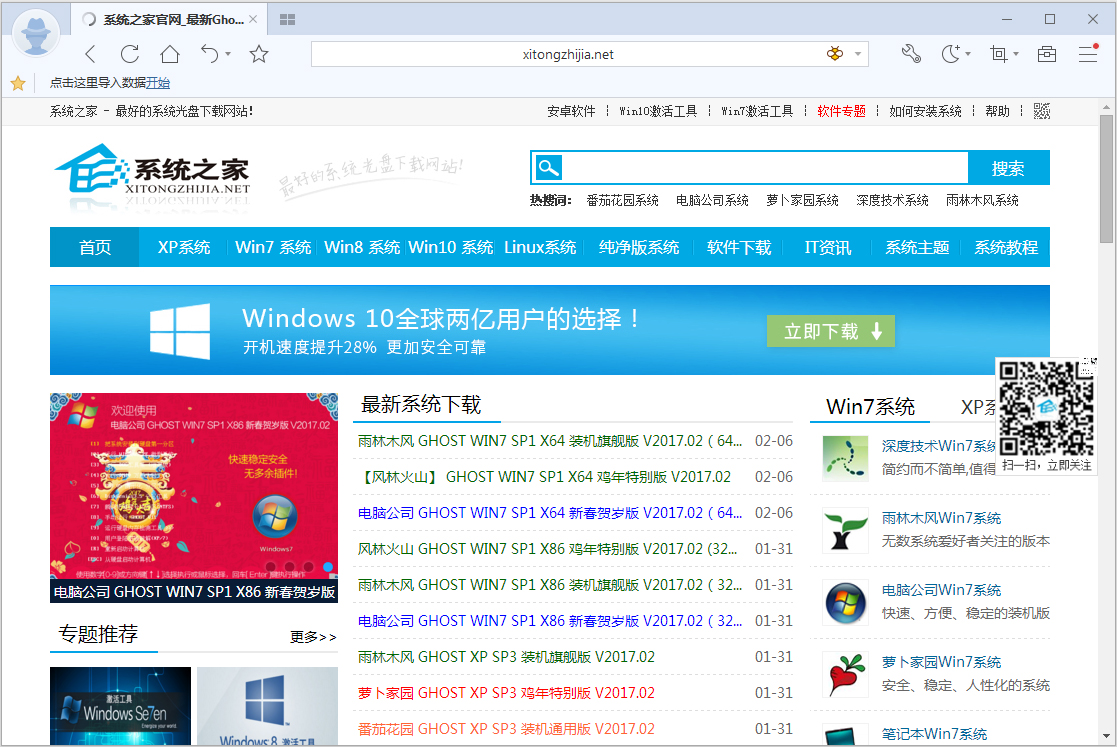Reload the current page
Viewport: 1117px width, 747px height.
[130, 54]
